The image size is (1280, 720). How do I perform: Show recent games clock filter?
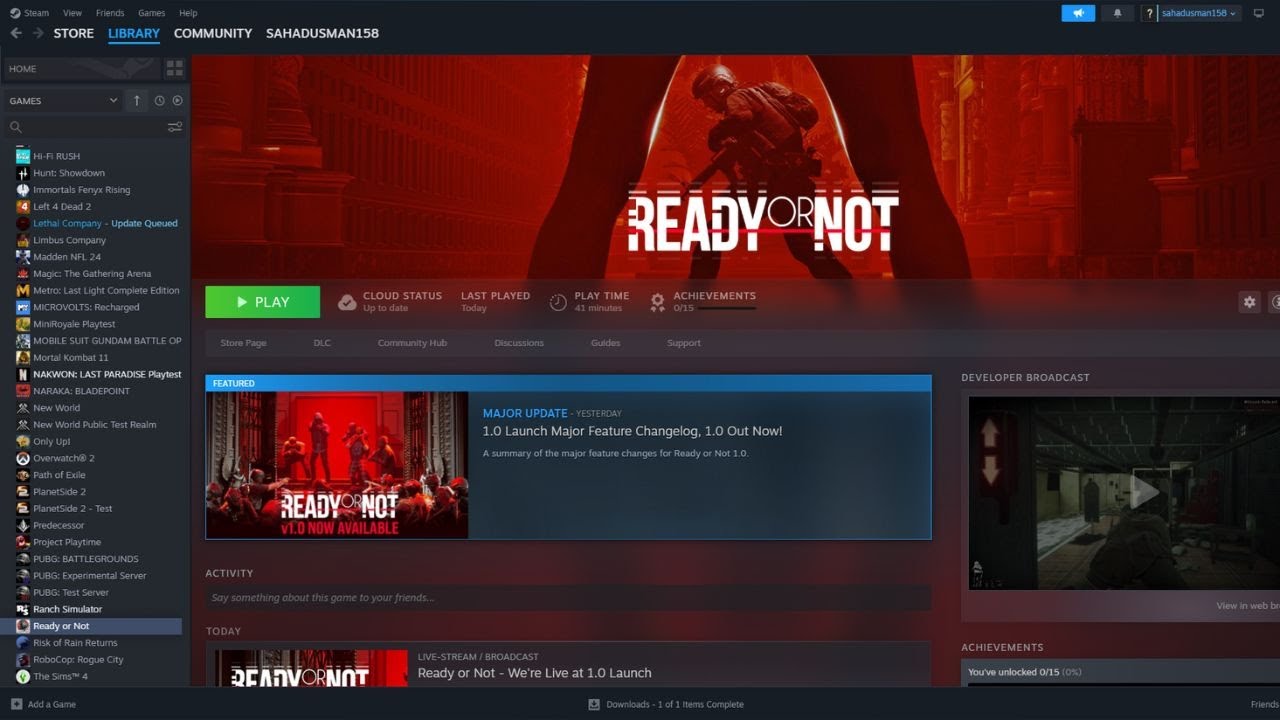coord(159,101)
